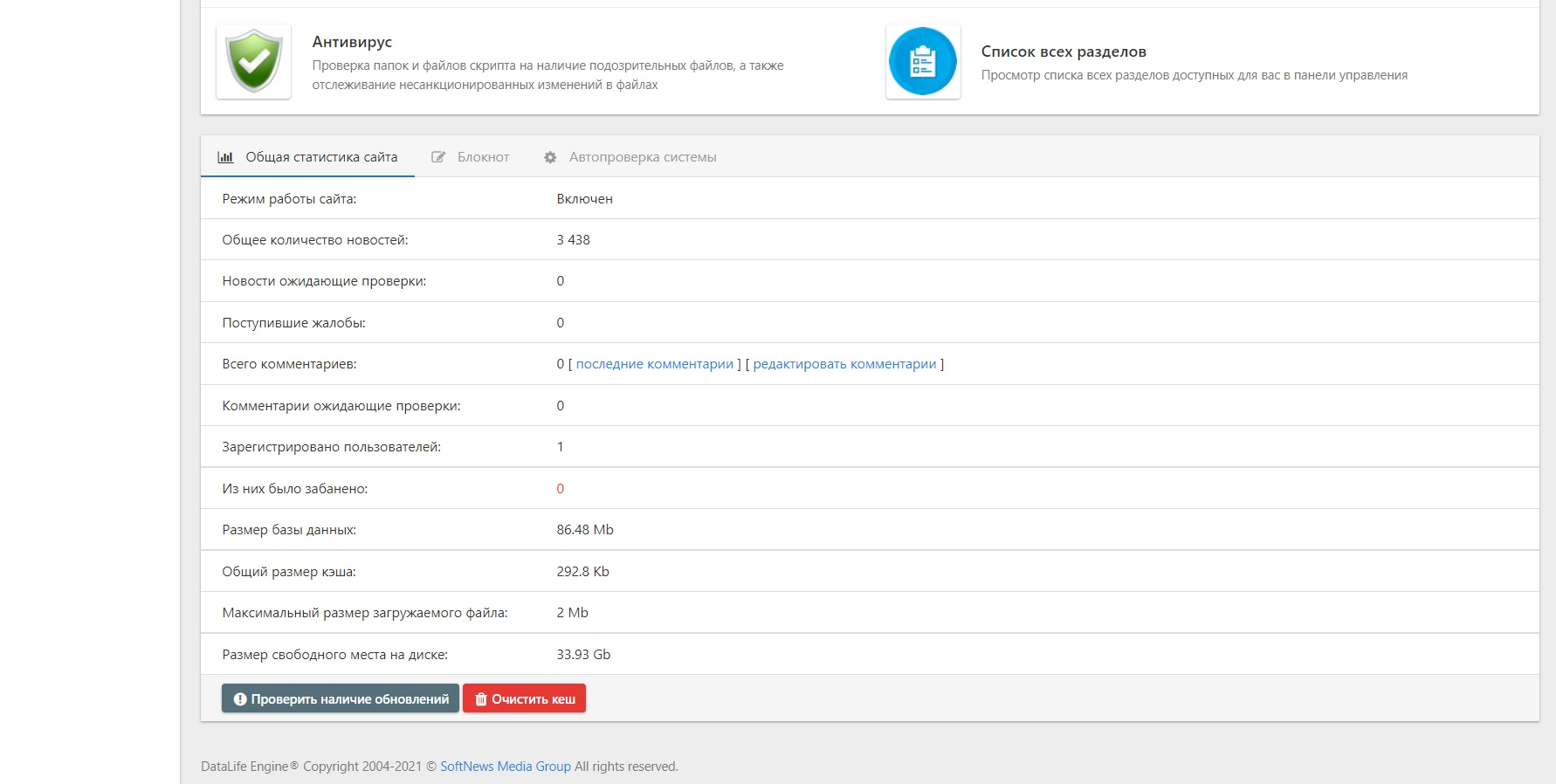Click the pencil icon beside Блокнот
Image resolution: width=1556 pixels, height=784 pixels.
[438, 158]
